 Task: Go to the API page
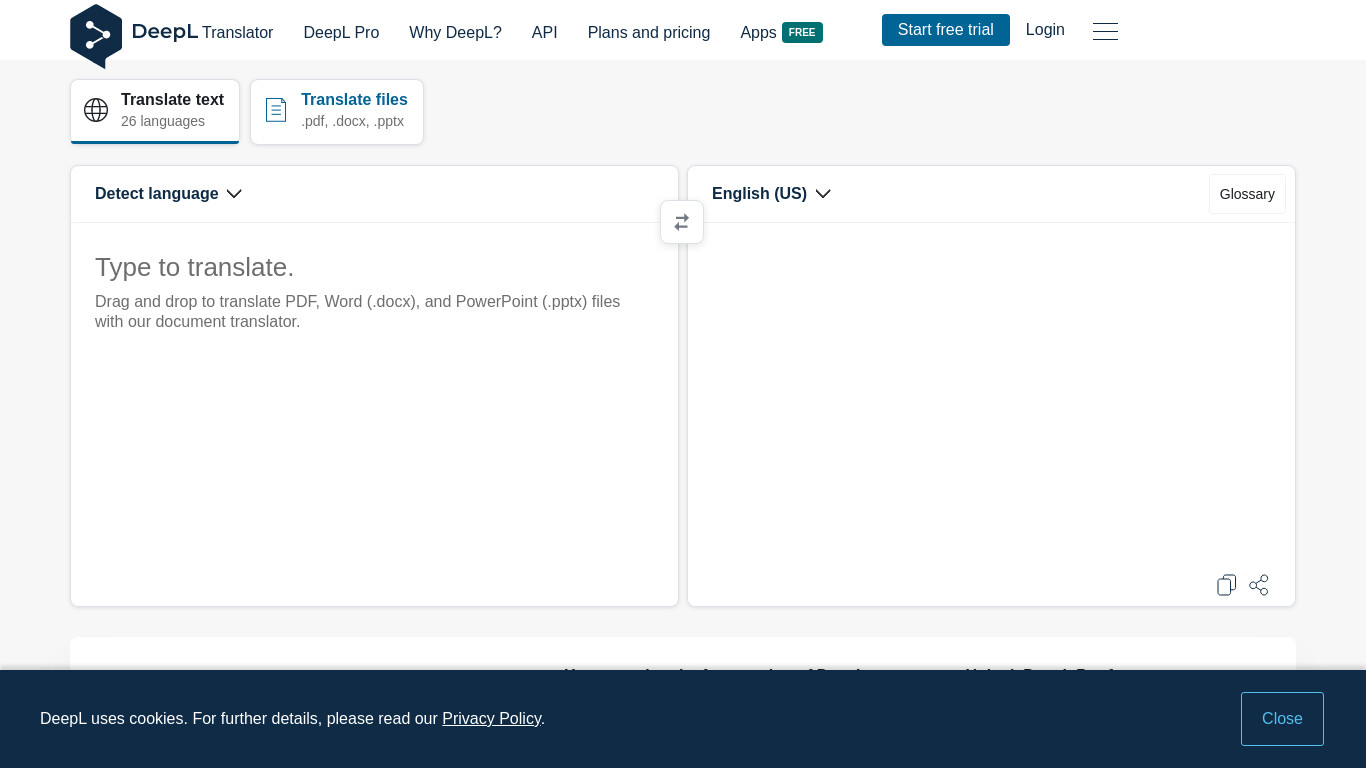[x=545, y=32]
